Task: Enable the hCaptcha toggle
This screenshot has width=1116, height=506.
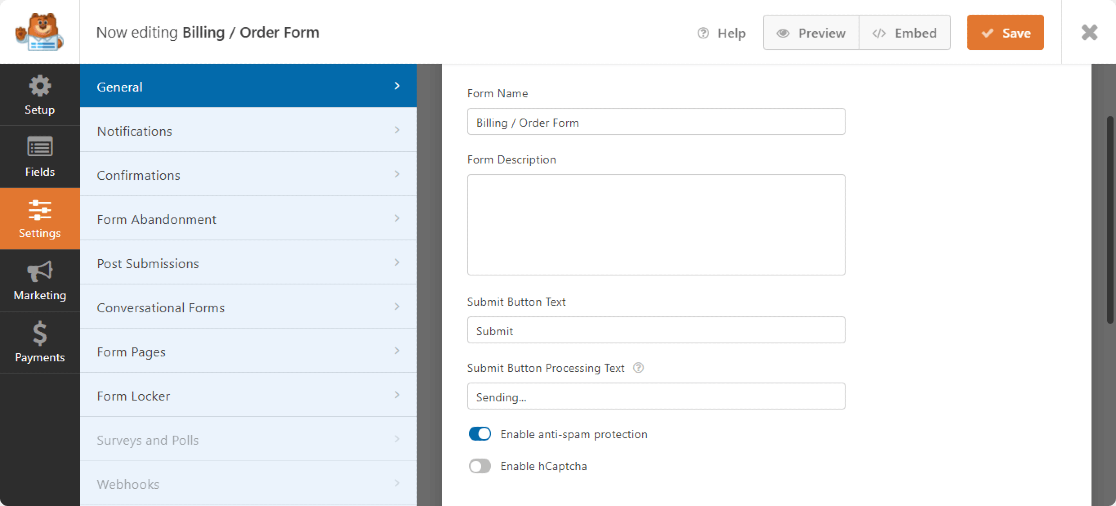Action: pyautogui.click(x=480, y=466)
